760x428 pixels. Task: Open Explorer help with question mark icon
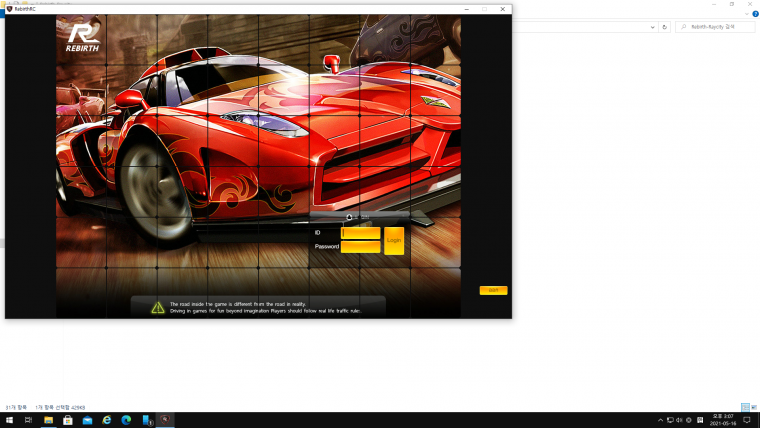(x=755, y=14)
